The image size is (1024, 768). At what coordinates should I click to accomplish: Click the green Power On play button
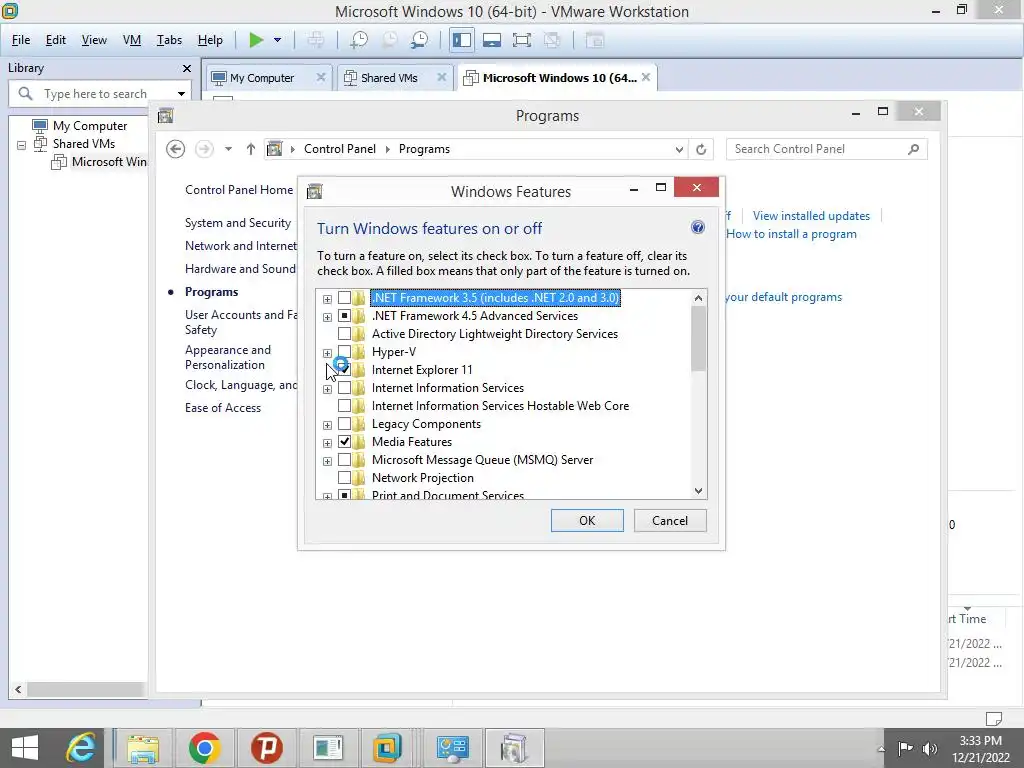[x=256, y=40]
